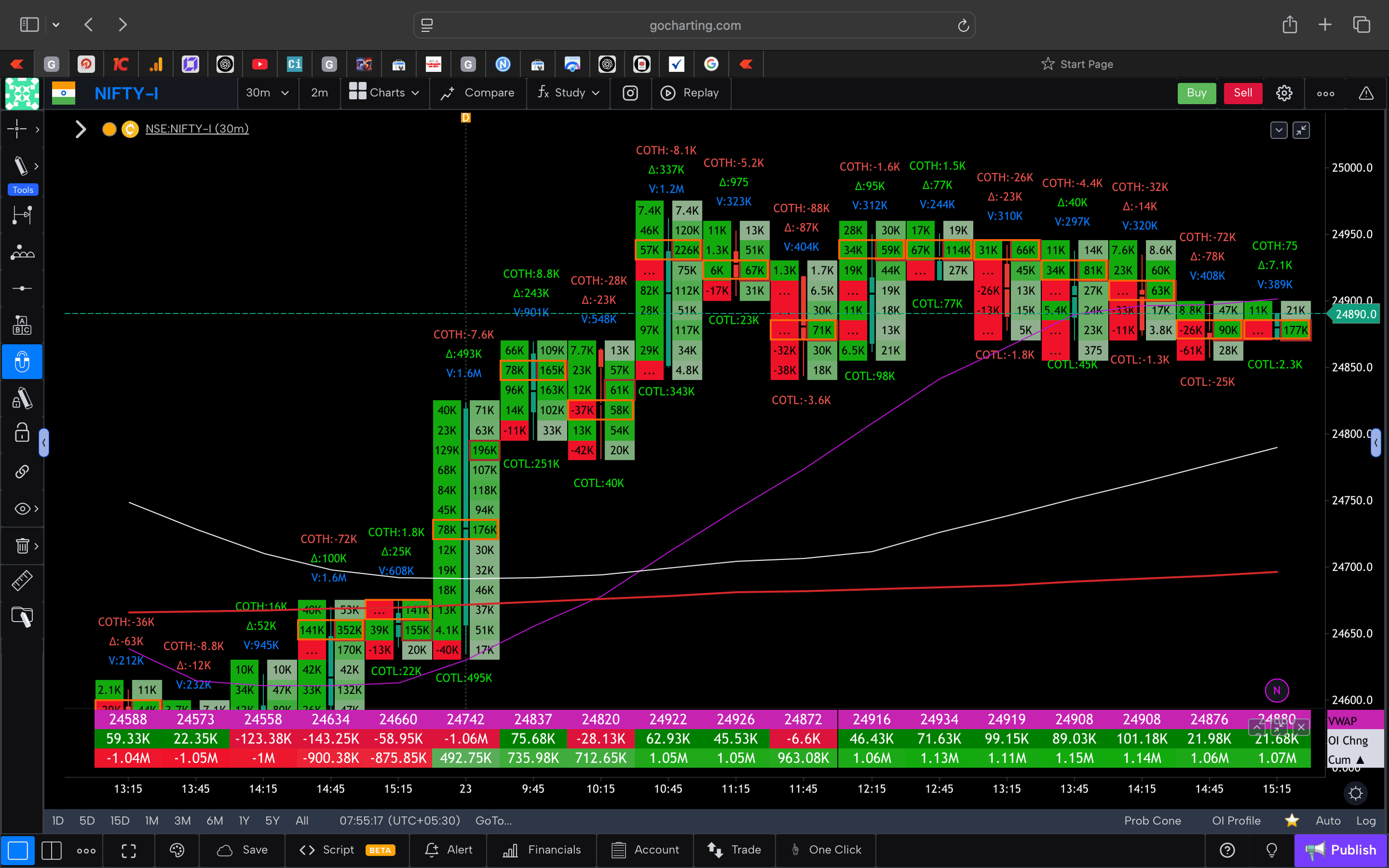This screenshot has height=868, width=1389.
Task: Select the Ruler measurement tool
Action: click(22, 580)
